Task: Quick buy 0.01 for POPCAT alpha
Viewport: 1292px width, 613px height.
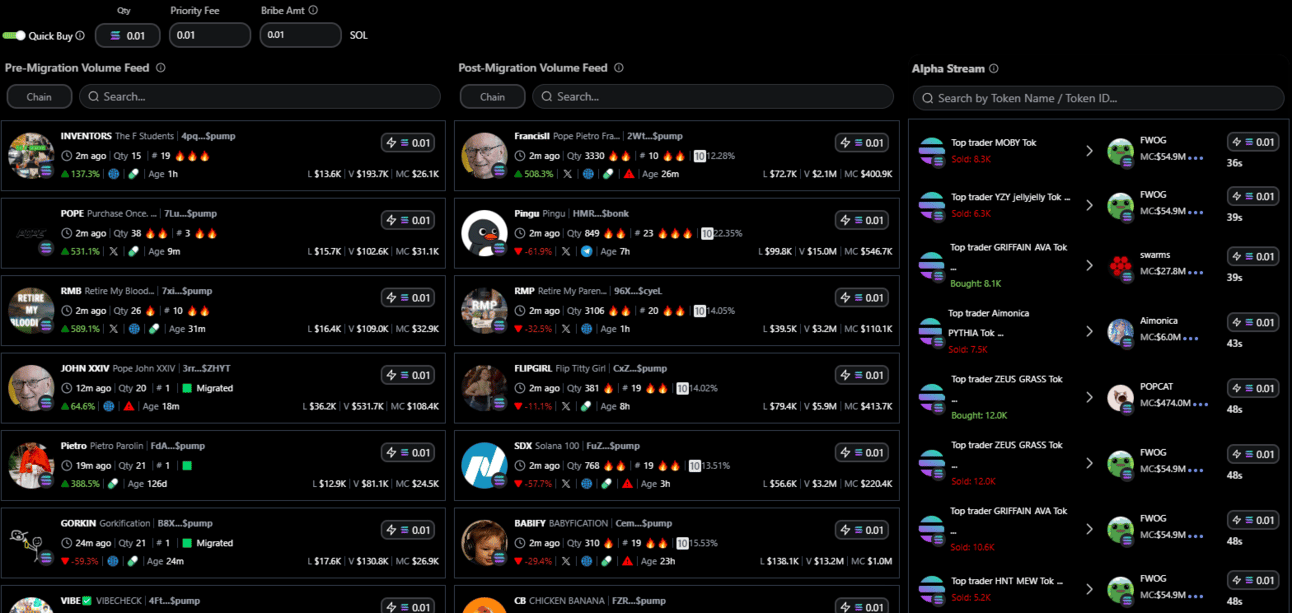Action: pos(1253,388)
